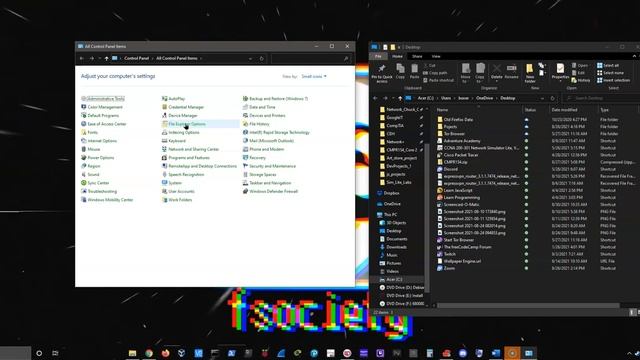Refresh the File Explorer folder view
Image resolution: width=640 pixels, height=360 pixels.
coord(553,98)
